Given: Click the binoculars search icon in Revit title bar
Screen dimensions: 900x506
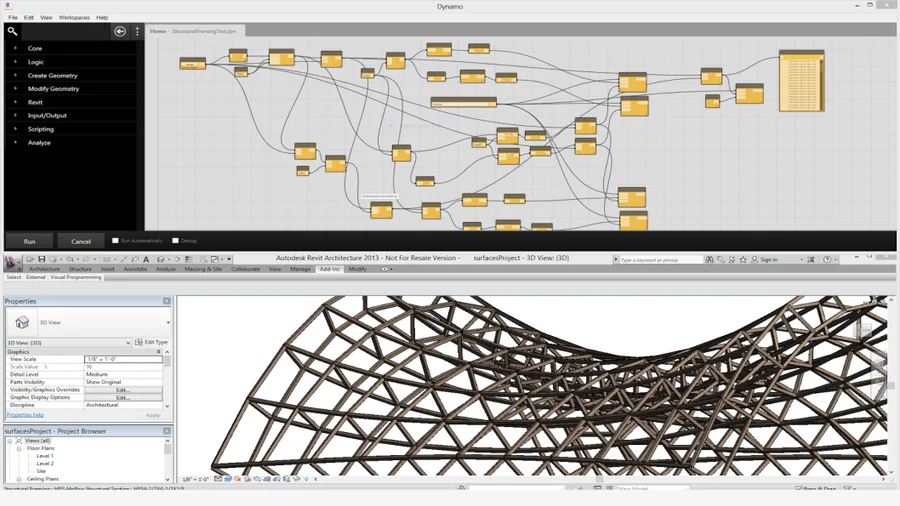Looking at the screenshot, I should 709,260.
